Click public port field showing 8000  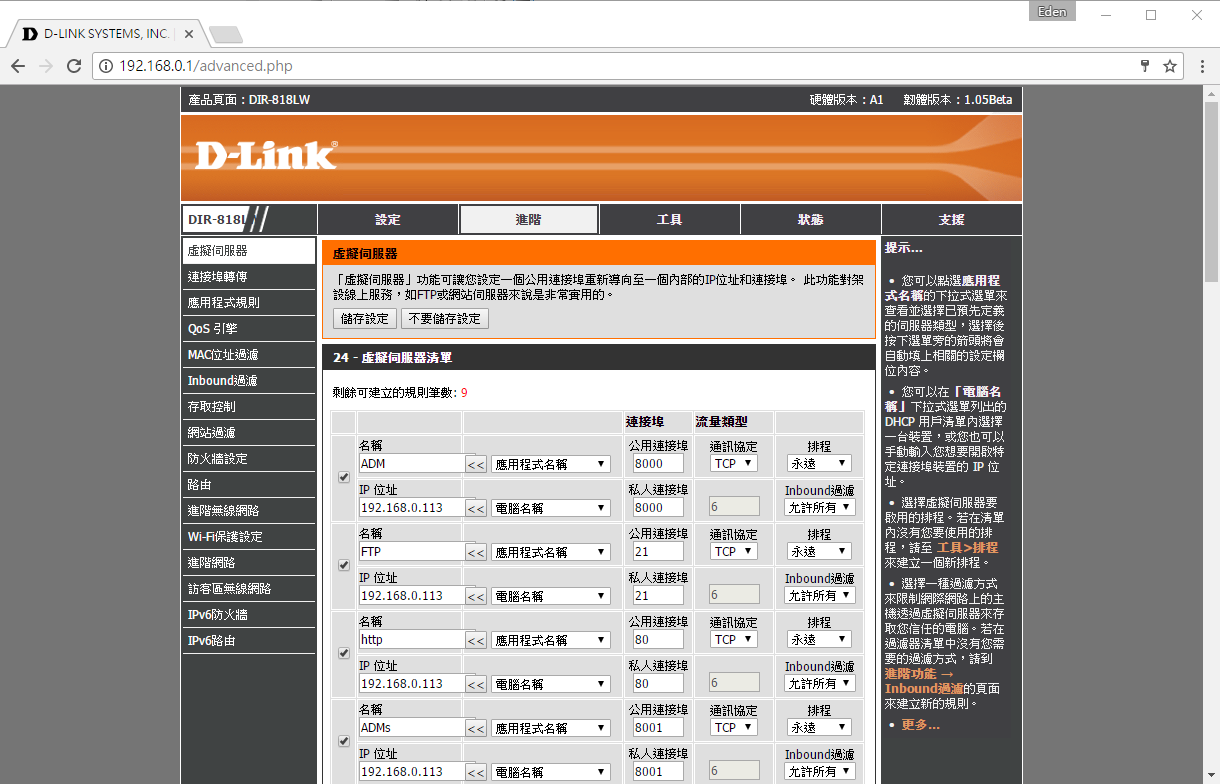point(658,464)
